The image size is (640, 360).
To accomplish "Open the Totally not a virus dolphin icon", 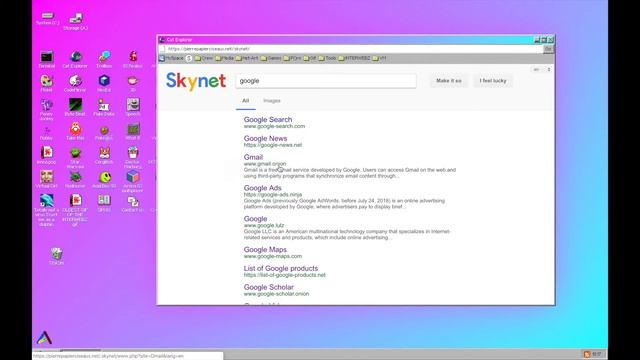I will click(47, 210).
